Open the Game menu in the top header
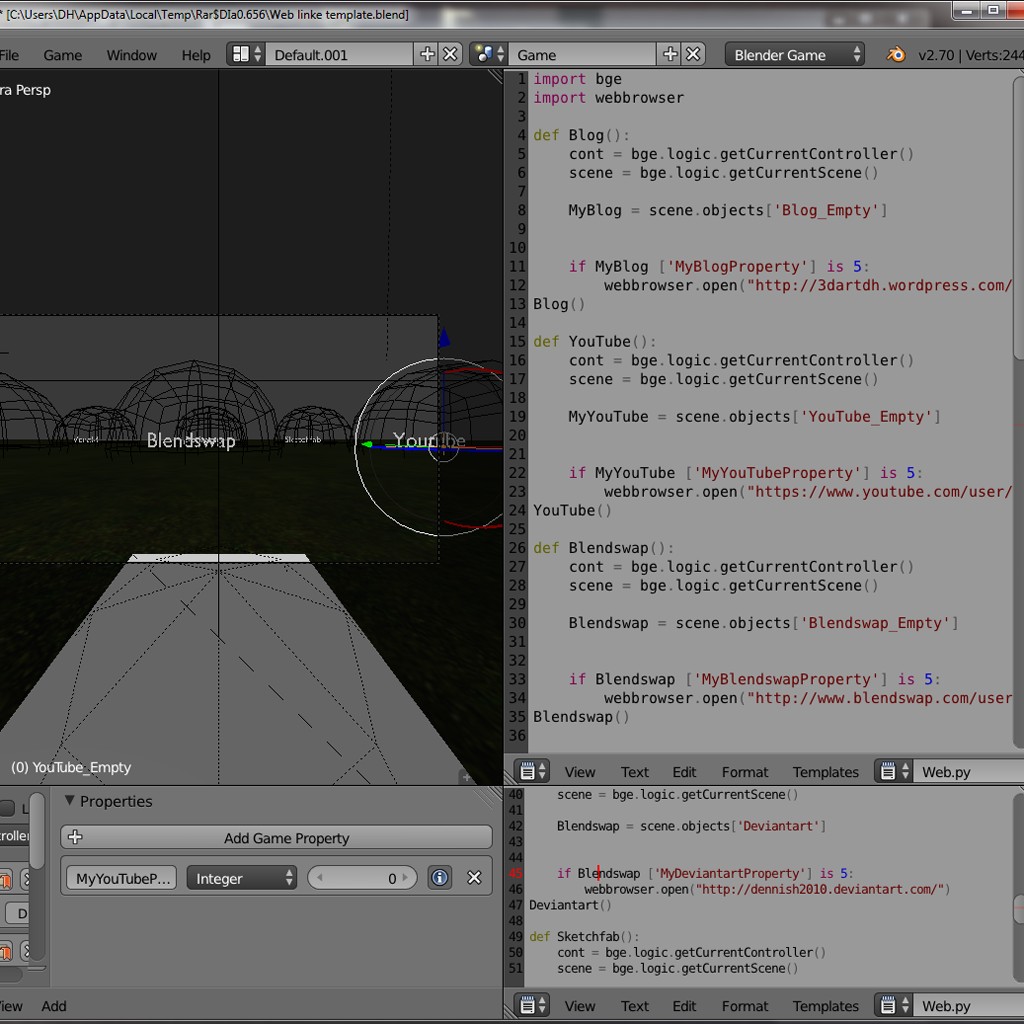This screenshot has height=1024, width=1024. click(62, 55)
